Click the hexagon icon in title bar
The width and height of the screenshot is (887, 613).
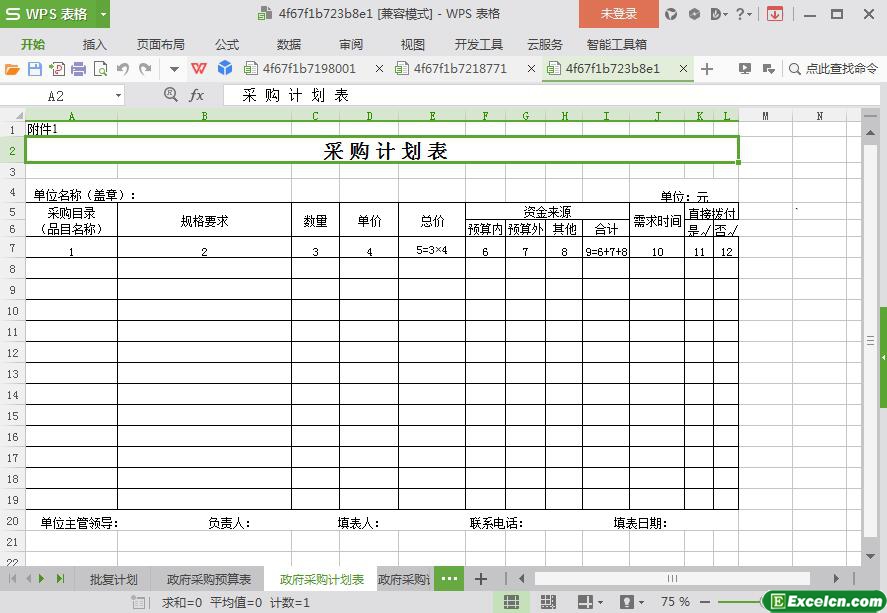click(694, 14)
